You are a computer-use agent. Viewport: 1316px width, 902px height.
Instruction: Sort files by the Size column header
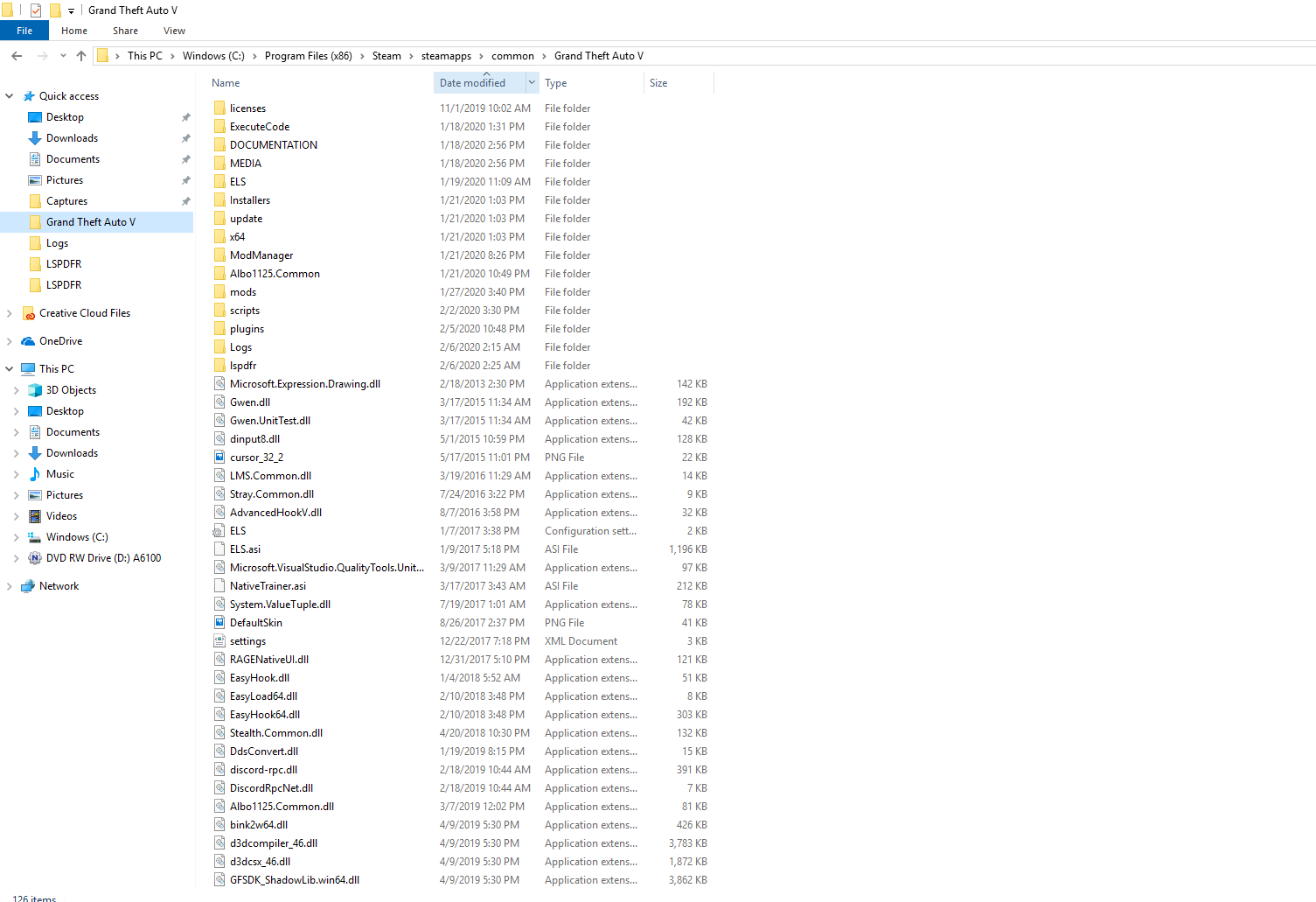[x=658, y=83]
